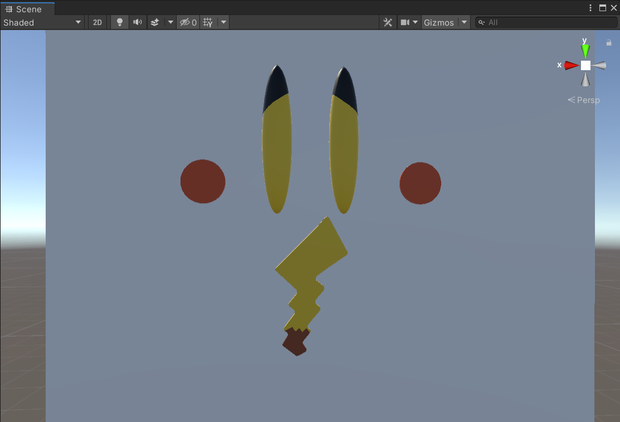
Task: Click the gray bottom gizmo cone
Action: [x=586, y=79]
